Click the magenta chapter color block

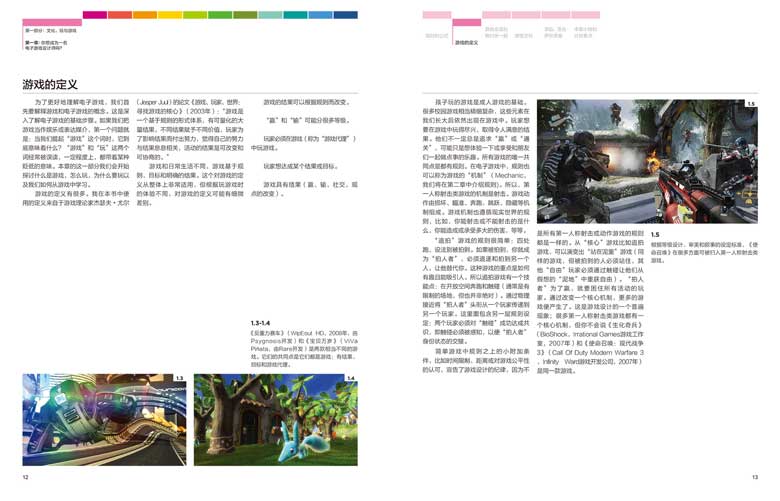point(95,15)
